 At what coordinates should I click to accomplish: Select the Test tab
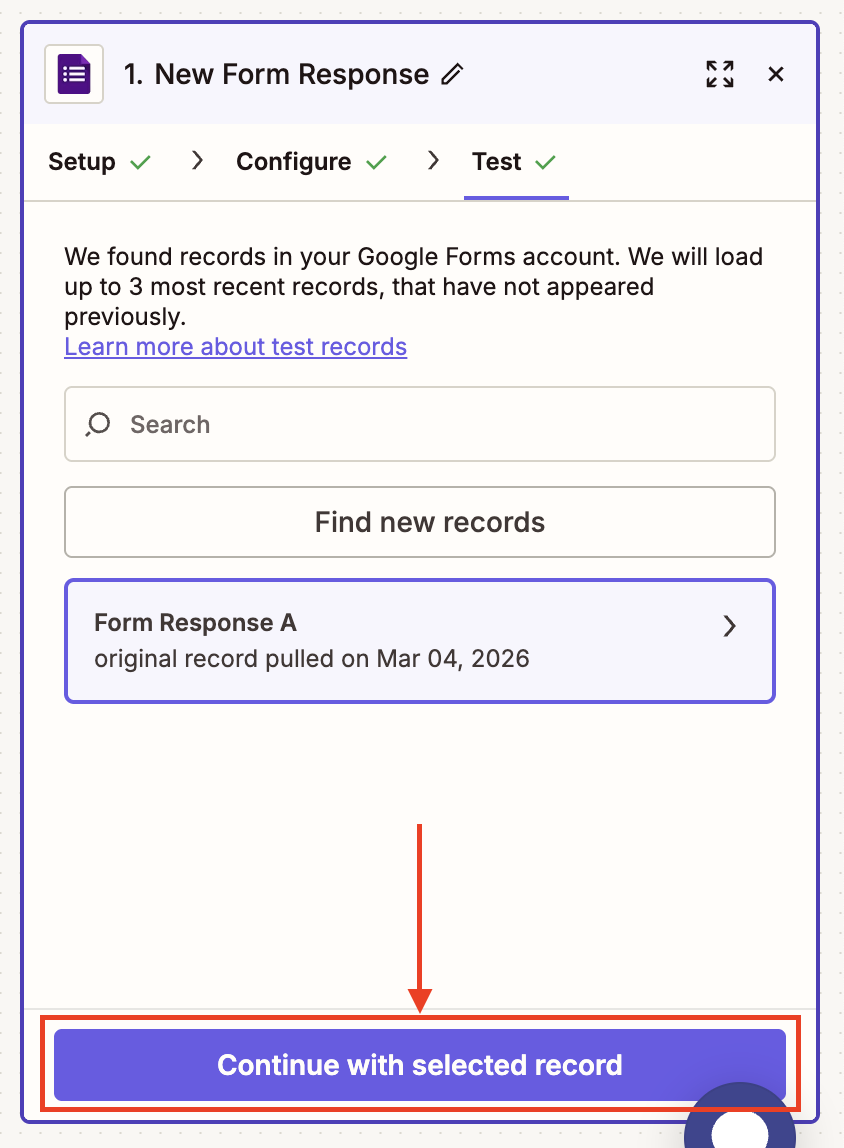pos(497,162)
